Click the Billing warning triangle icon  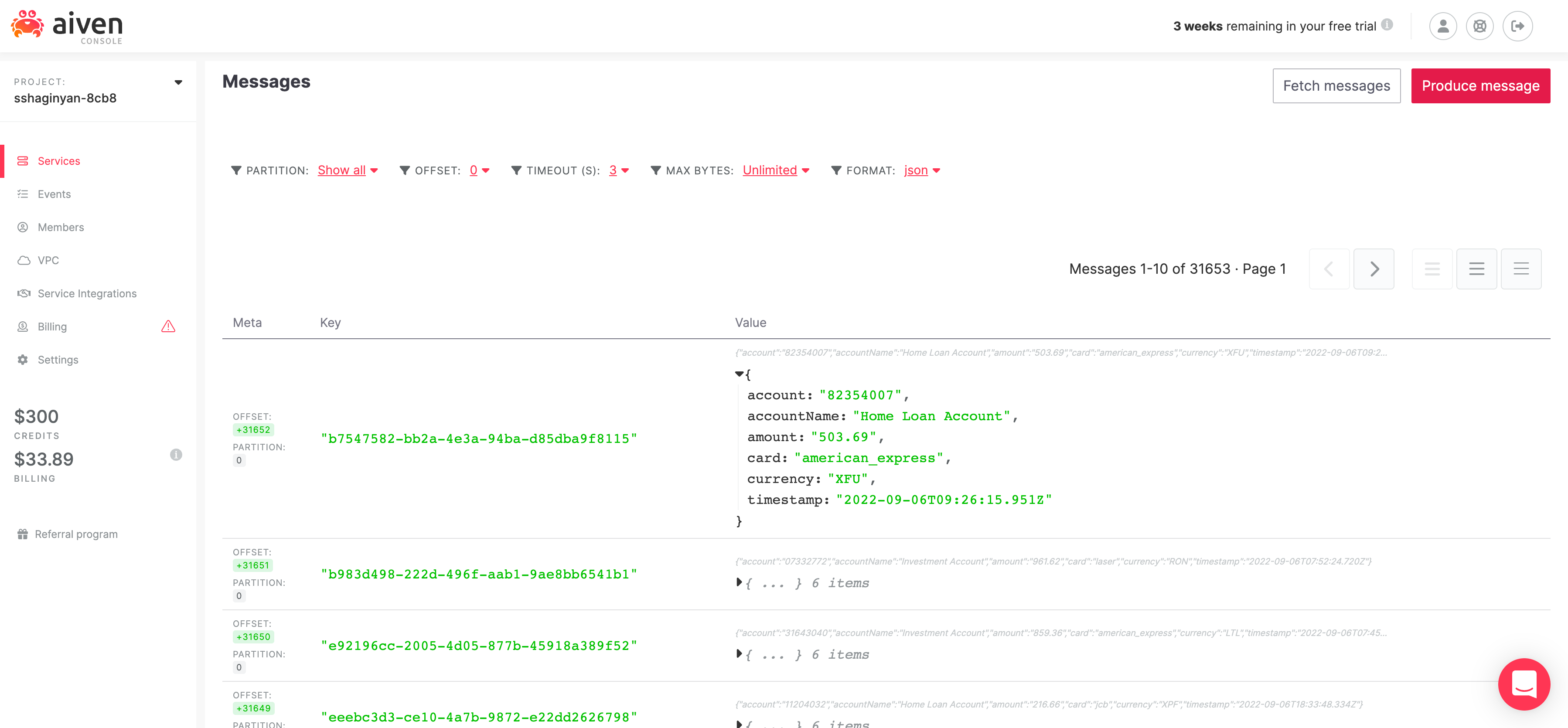[x=168, y=327]
